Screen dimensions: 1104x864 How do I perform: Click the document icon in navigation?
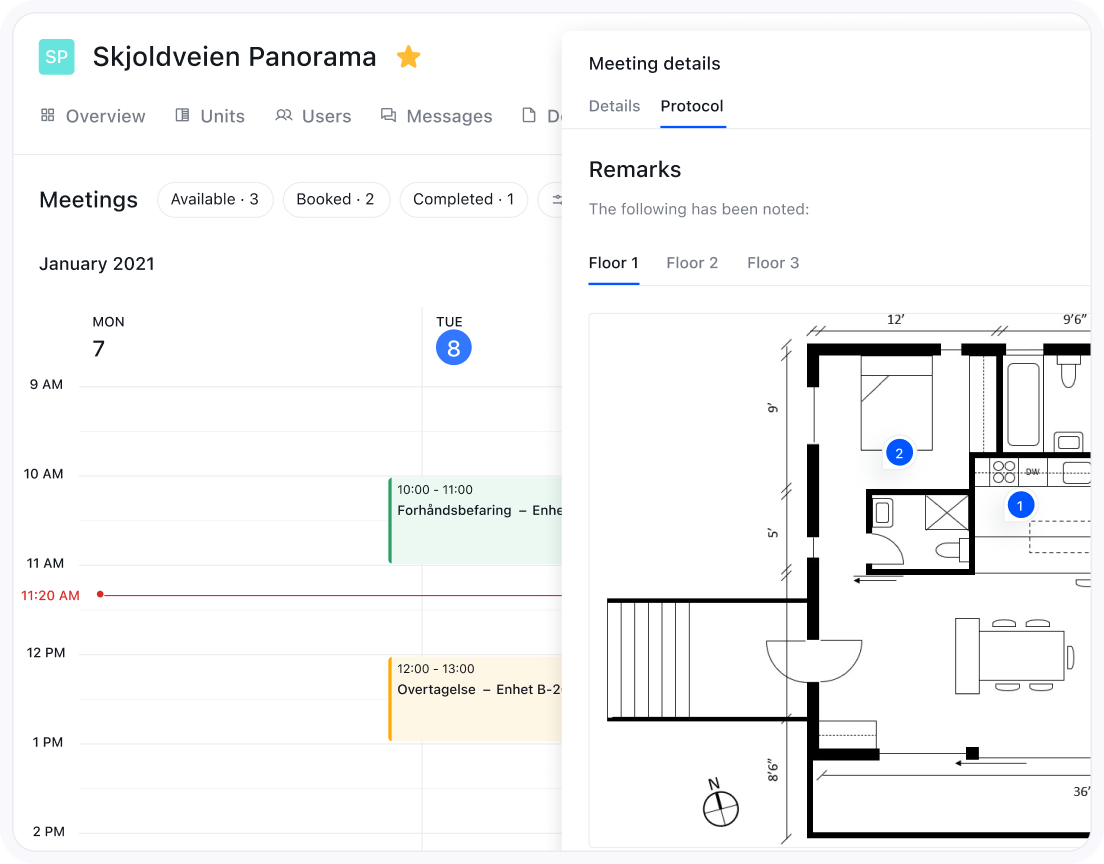coord(530,116)
